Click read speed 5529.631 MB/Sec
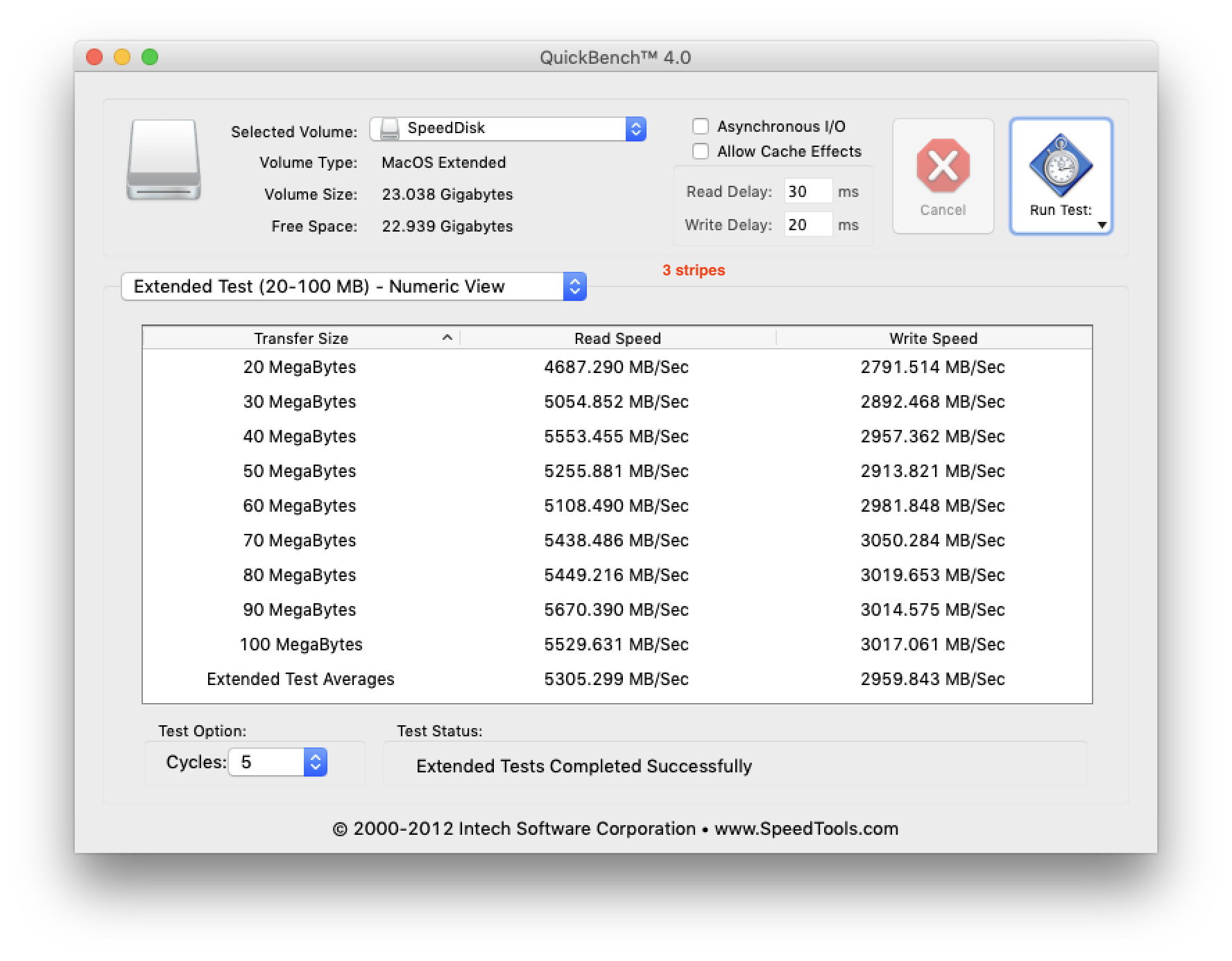The image size is (1232, 961). coord(617,644)
